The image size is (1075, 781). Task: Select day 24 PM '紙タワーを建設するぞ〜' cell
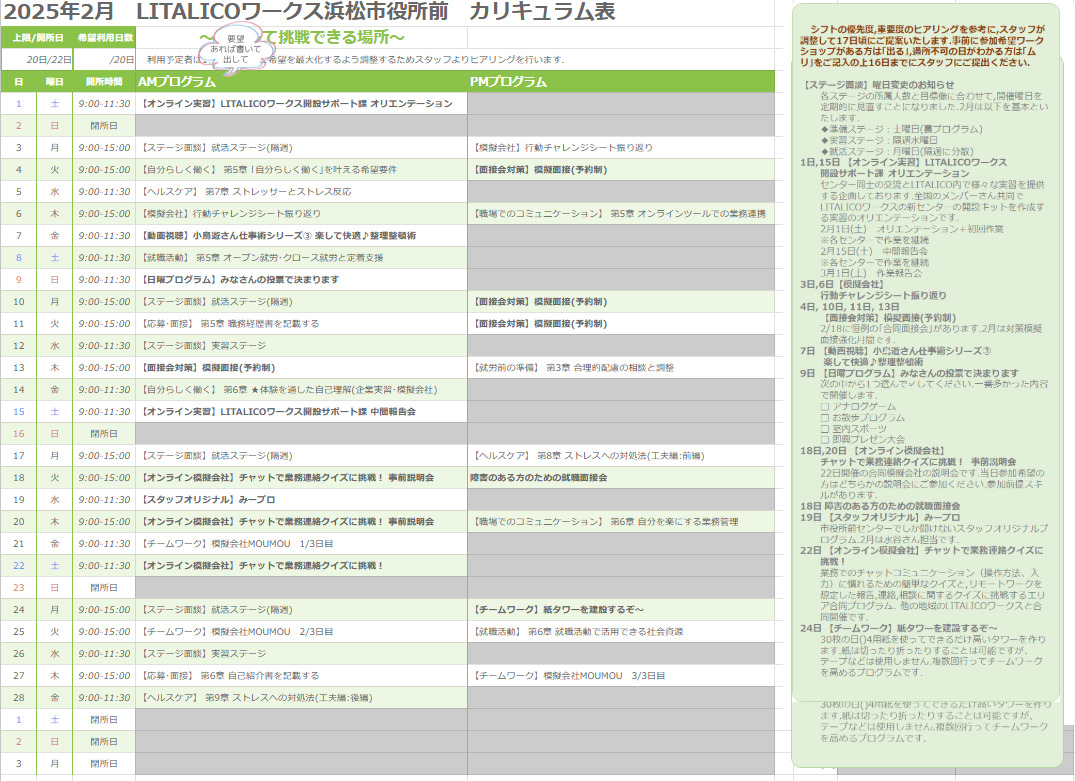pyautogui.click(x=621, y=610)
